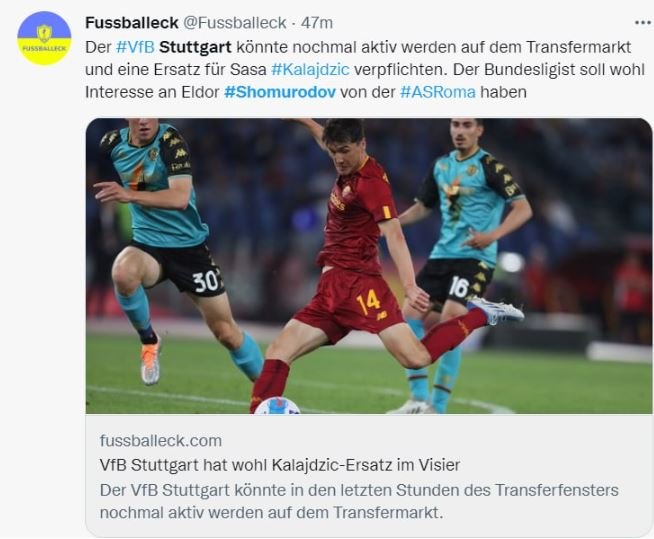Open the article headline 'VfB Stuttgart hat wohl Kalajdzic-Ersatz im Visier'

(280, 465)
